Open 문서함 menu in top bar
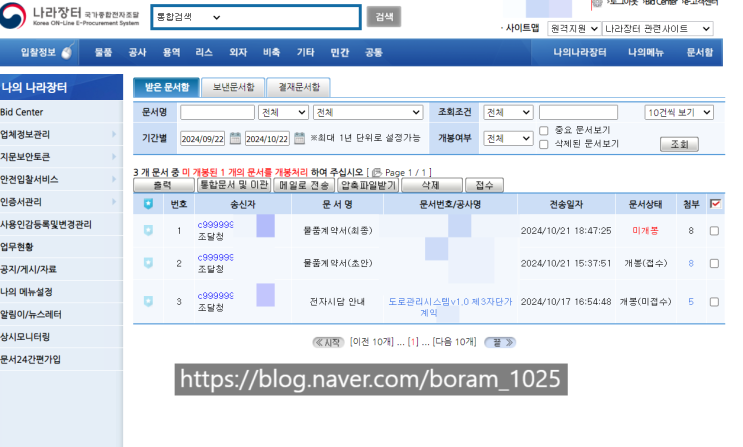This screenshot has height=447, width=743. click(699, 53)
